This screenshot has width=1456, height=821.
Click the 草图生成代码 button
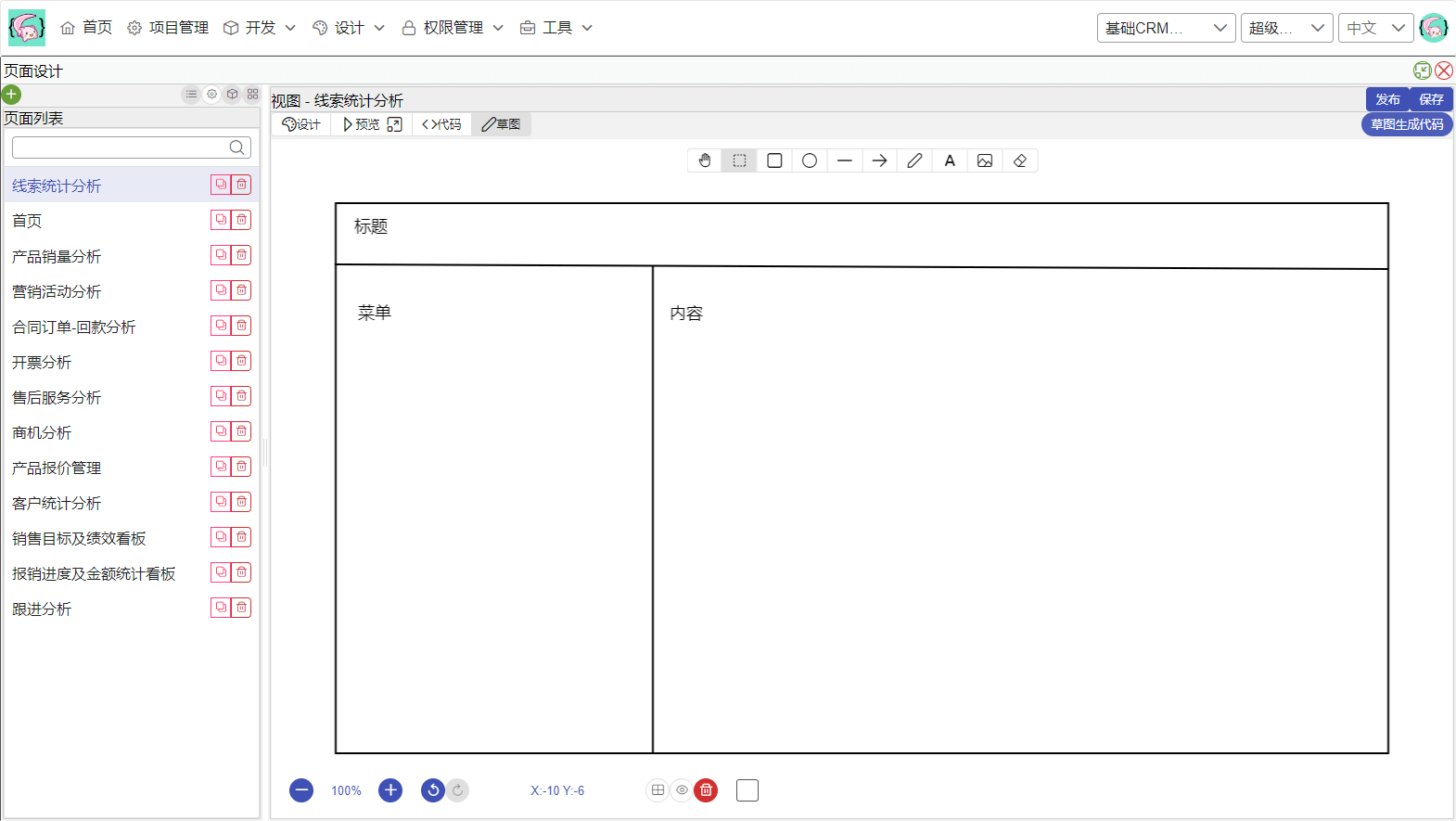pyautogui.click(x=1406, y=124)
